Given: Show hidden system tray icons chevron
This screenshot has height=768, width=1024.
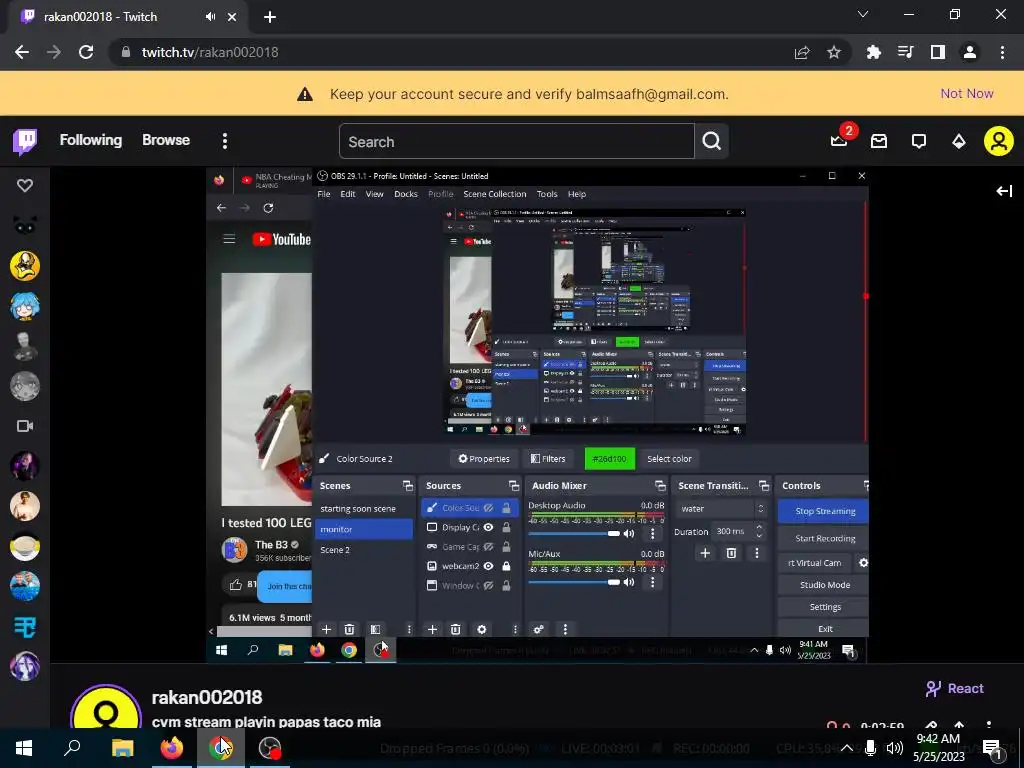Looking at the screenshot, I should 846,748.
